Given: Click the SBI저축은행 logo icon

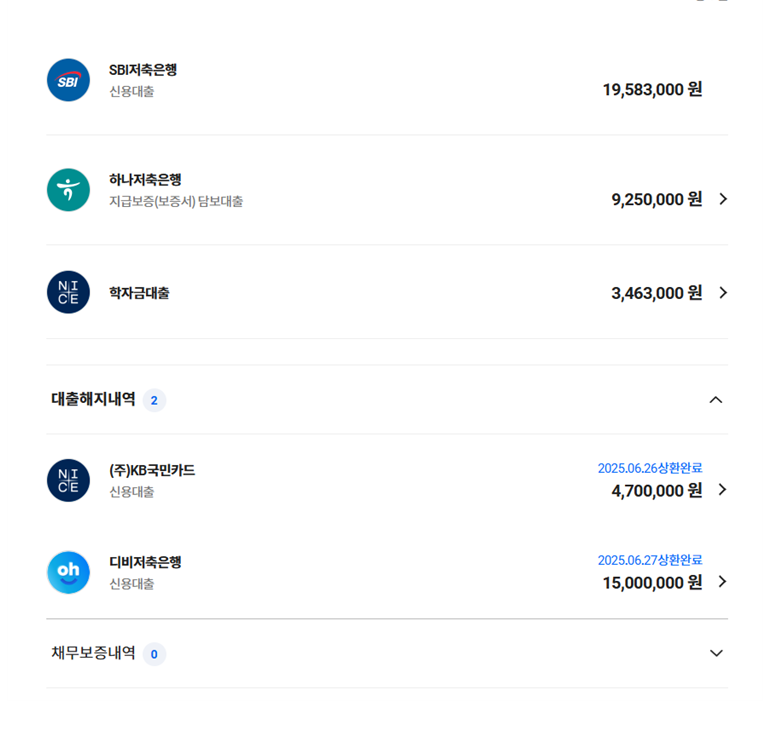Looking at the screenshot, I should click(68, 80).
